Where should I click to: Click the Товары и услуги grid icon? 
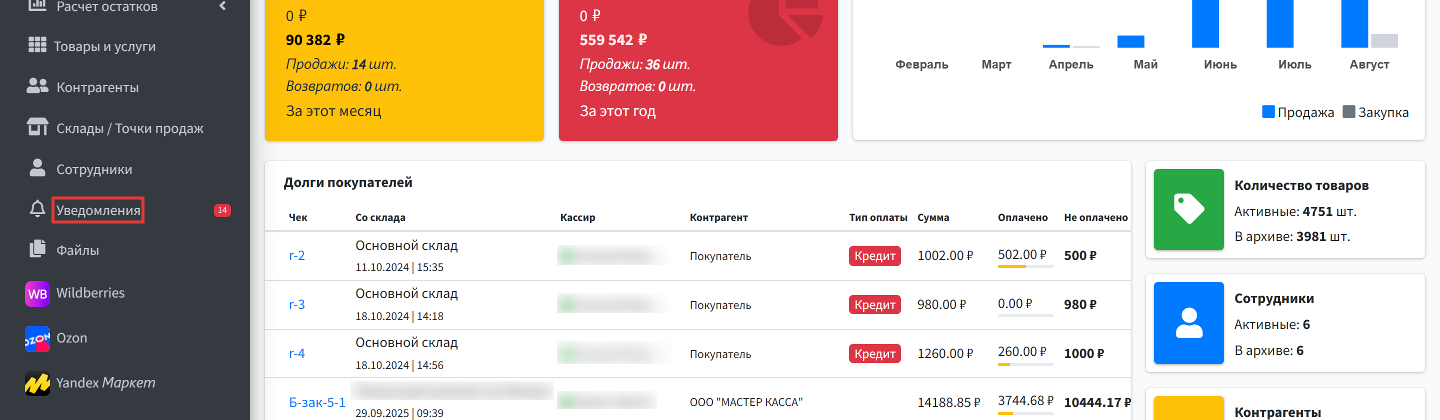pyautogui.click(x=38, y=45)
